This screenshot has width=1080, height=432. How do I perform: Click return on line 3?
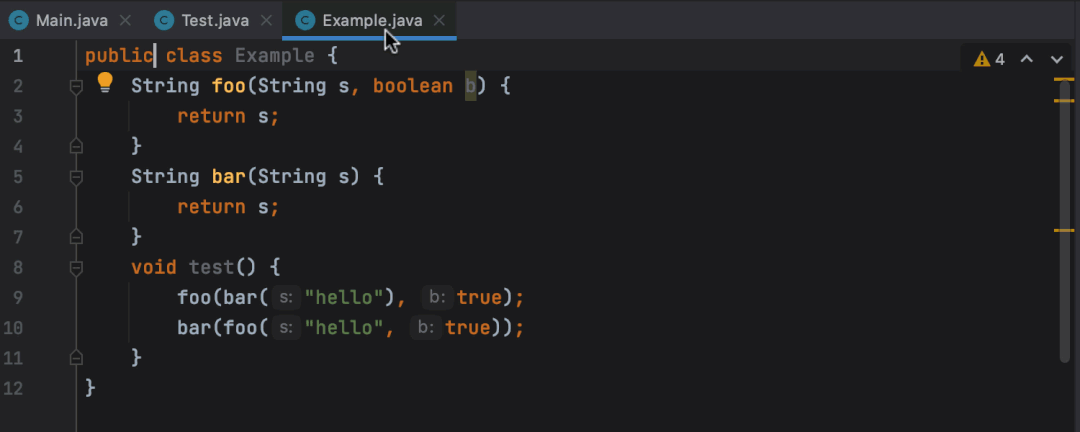tap(211, 116)
